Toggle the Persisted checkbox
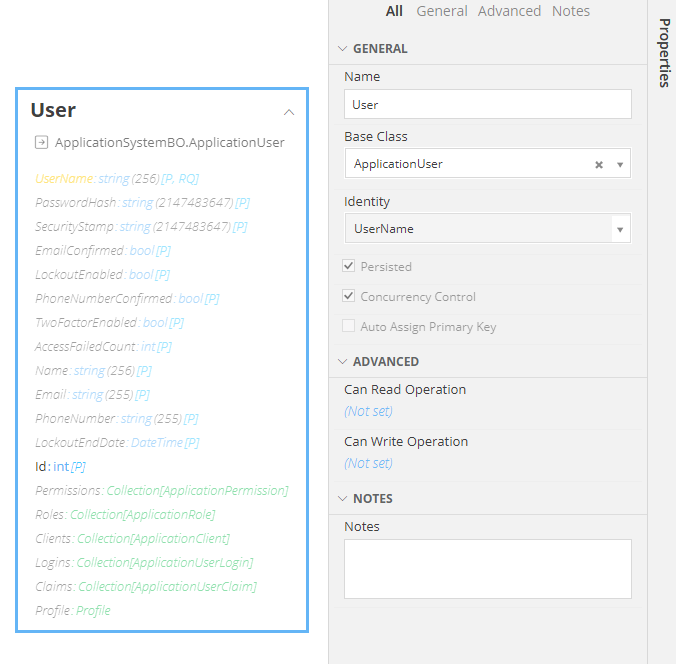Viewport: 676px width, 664px height. coord(349,267)
